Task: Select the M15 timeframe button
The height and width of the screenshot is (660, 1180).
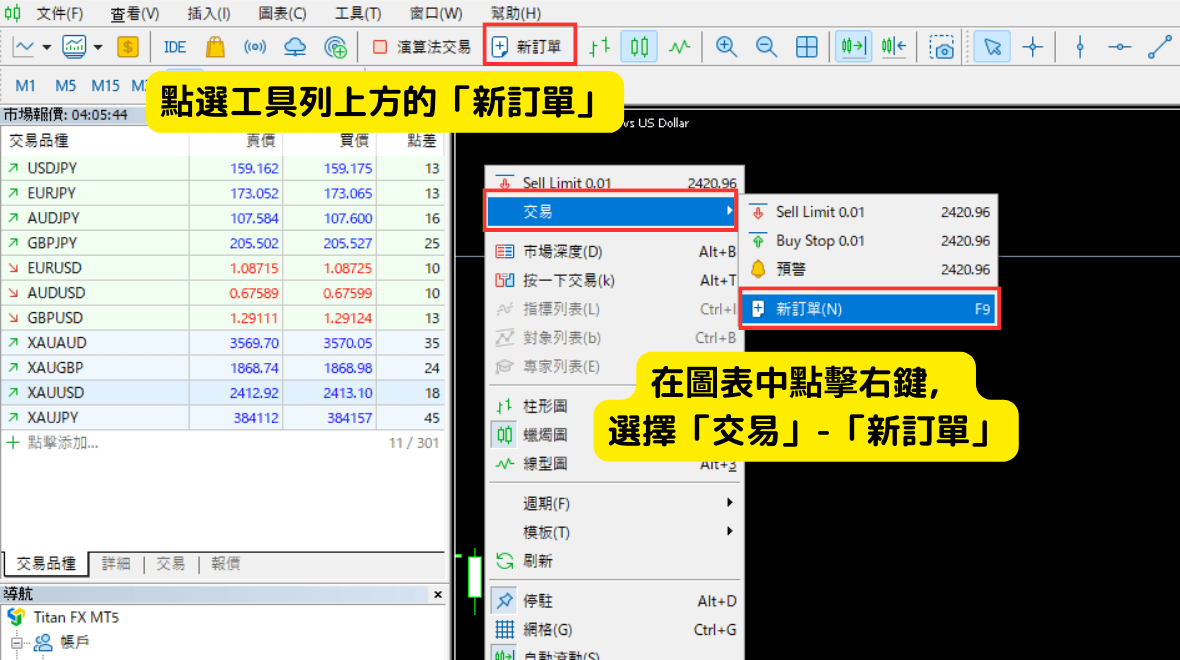Action: click(x=105, y=86)
